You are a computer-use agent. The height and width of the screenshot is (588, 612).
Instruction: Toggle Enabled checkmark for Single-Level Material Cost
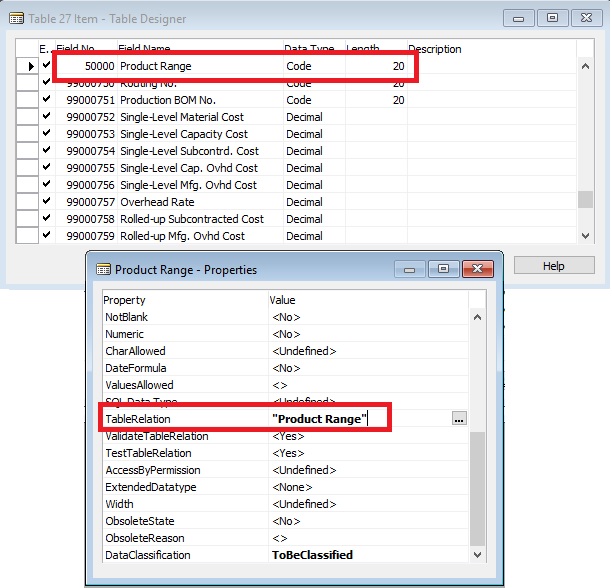(x=46, y=117)
